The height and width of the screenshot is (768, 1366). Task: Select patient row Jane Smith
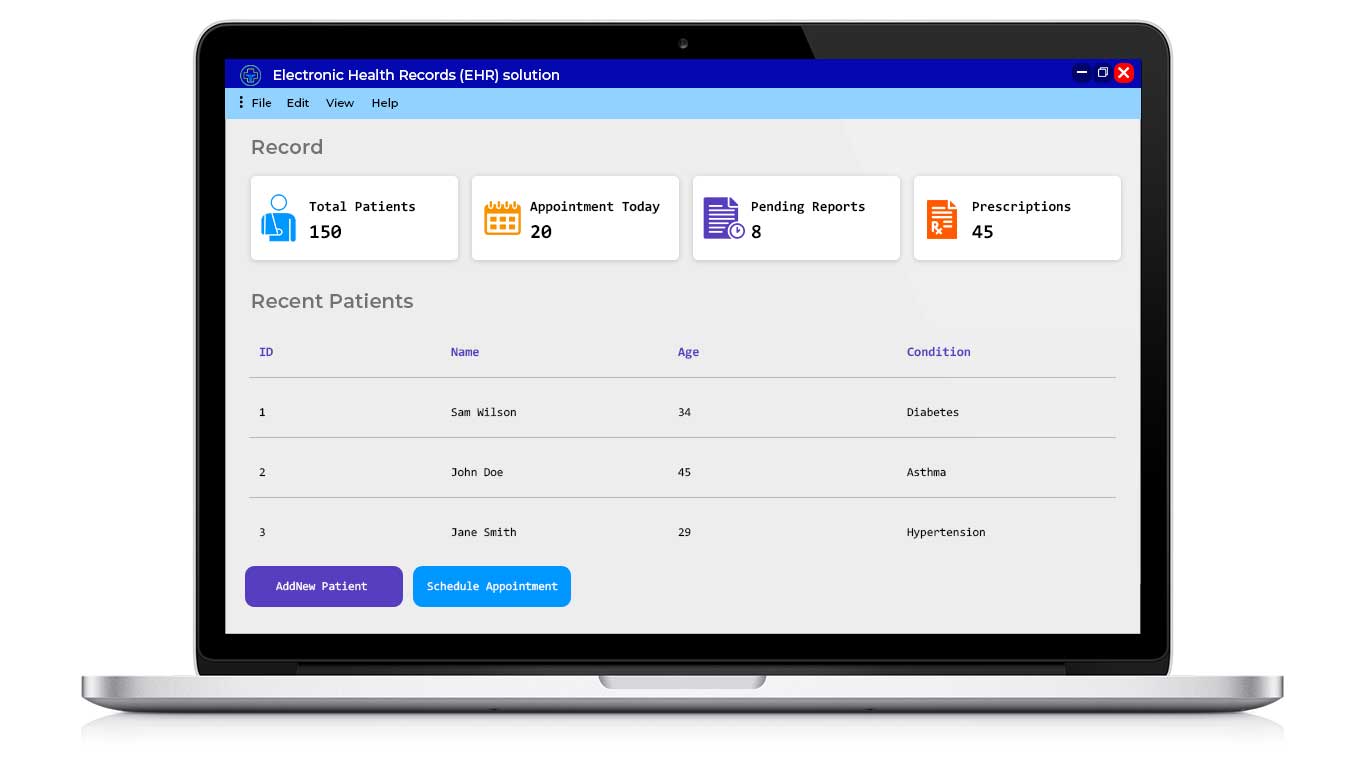coord(683,532)
